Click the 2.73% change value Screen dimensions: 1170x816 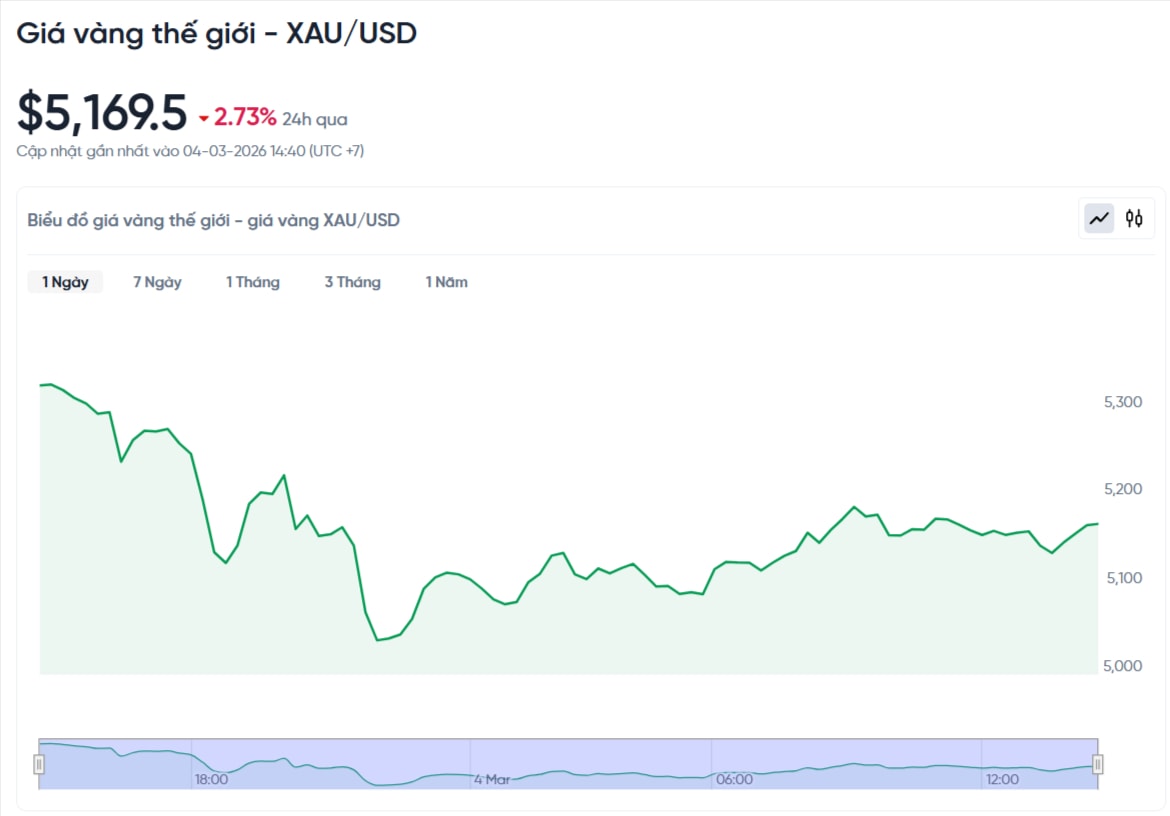tap(245, 118)
